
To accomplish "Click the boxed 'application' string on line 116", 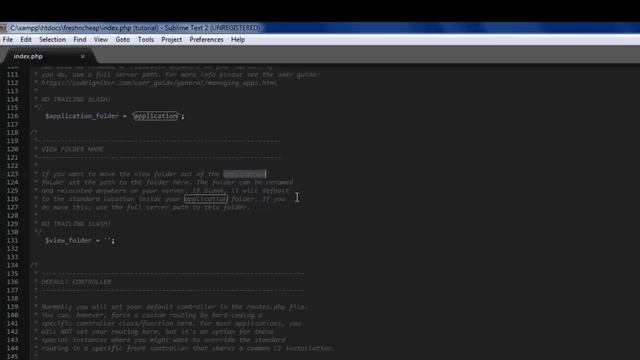I will click(156, 116).
